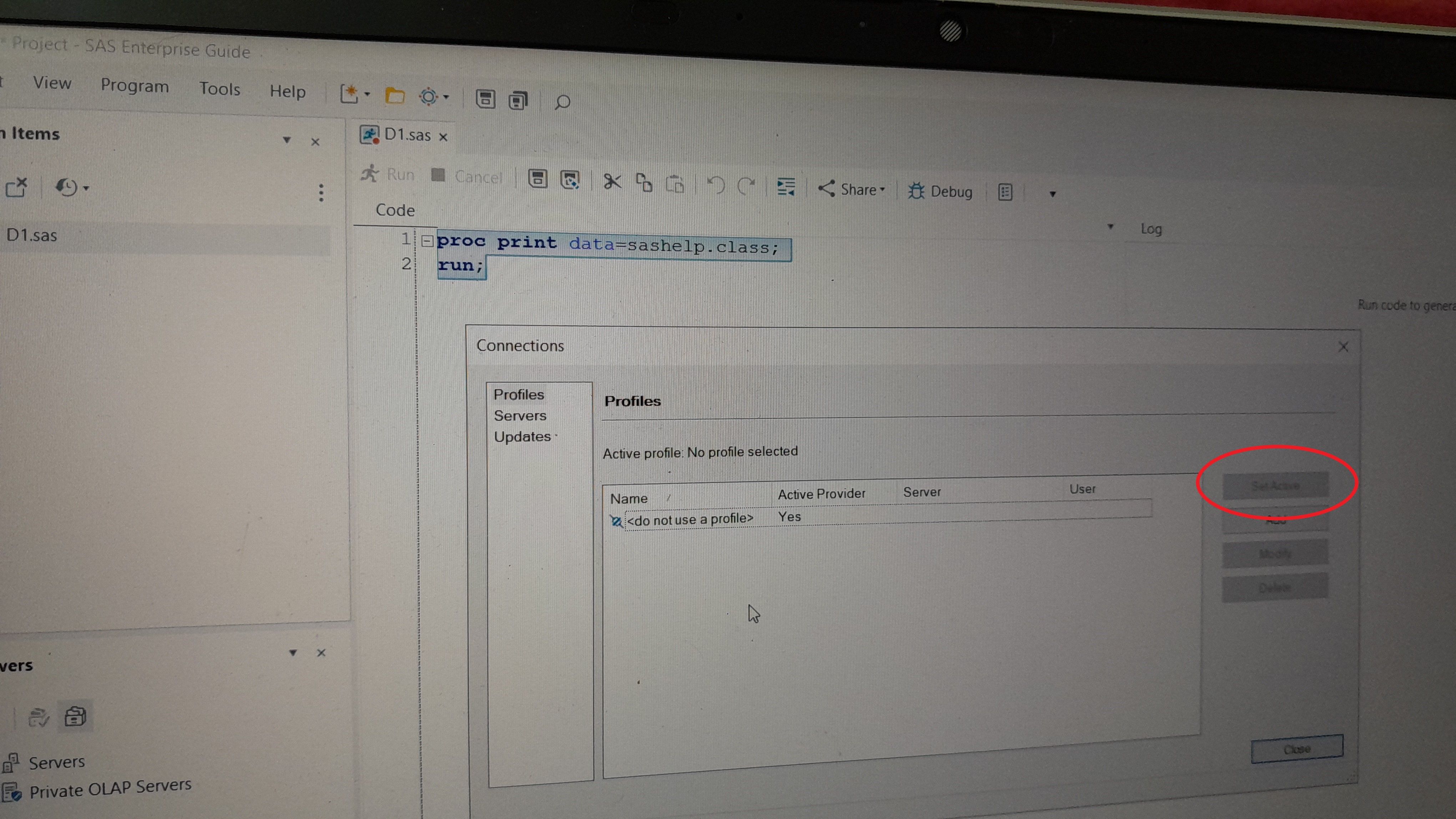1456x819 pixels.
Task: Expand the project history dropdown arrow
Action: click(x=86, y=188)
